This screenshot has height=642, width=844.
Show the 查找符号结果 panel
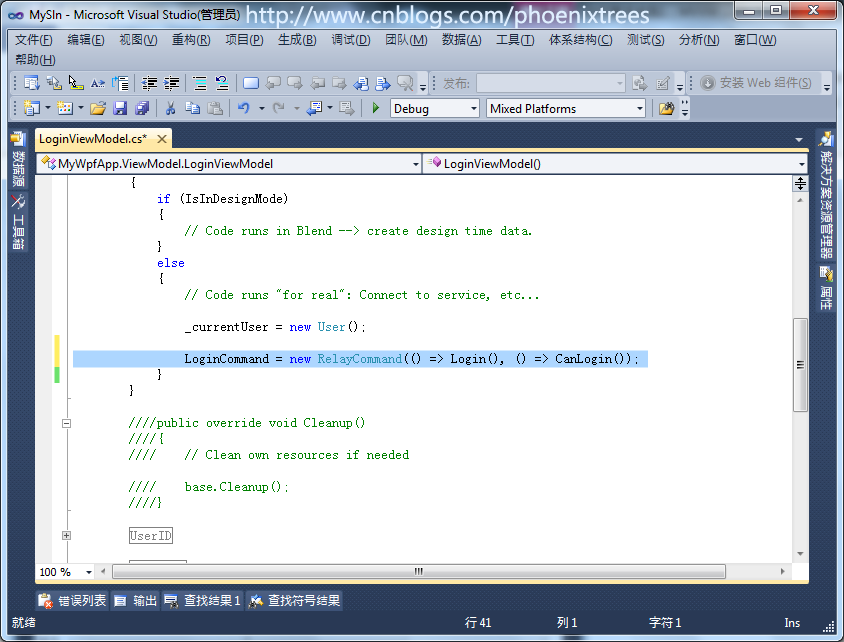(x=294, y=601)
